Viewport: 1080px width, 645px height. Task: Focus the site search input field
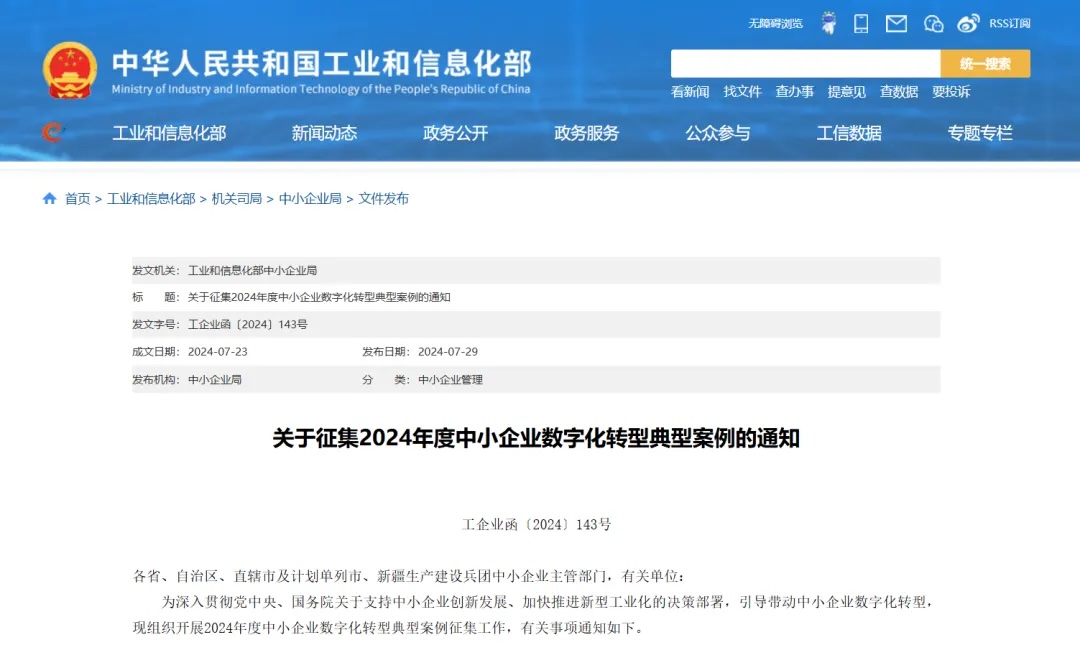805,64
